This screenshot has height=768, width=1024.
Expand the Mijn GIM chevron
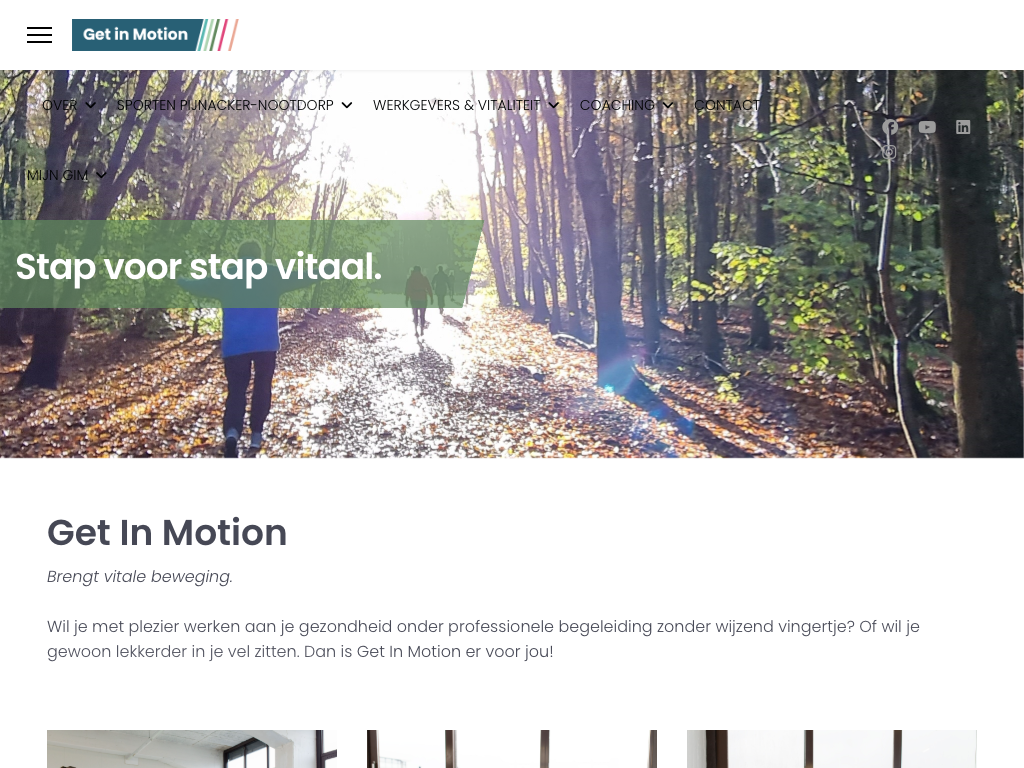(101, 175)
